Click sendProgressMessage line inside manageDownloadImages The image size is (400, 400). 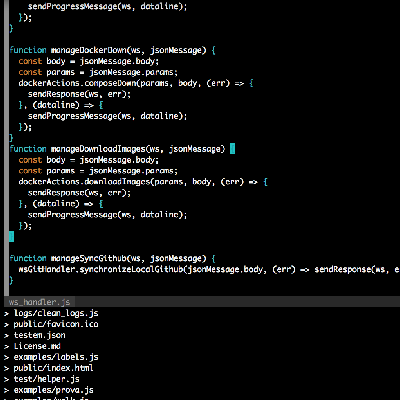coord(107,214)
